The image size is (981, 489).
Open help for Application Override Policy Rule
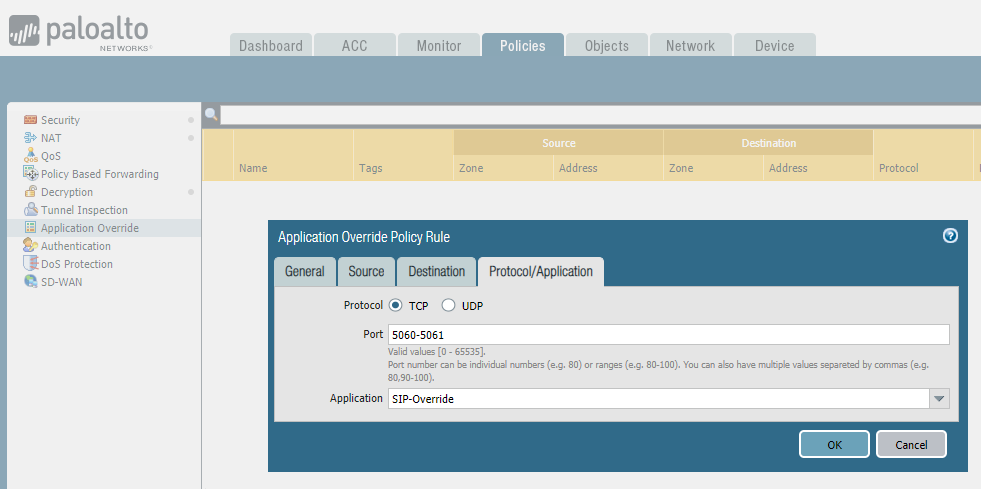point(950,236)
